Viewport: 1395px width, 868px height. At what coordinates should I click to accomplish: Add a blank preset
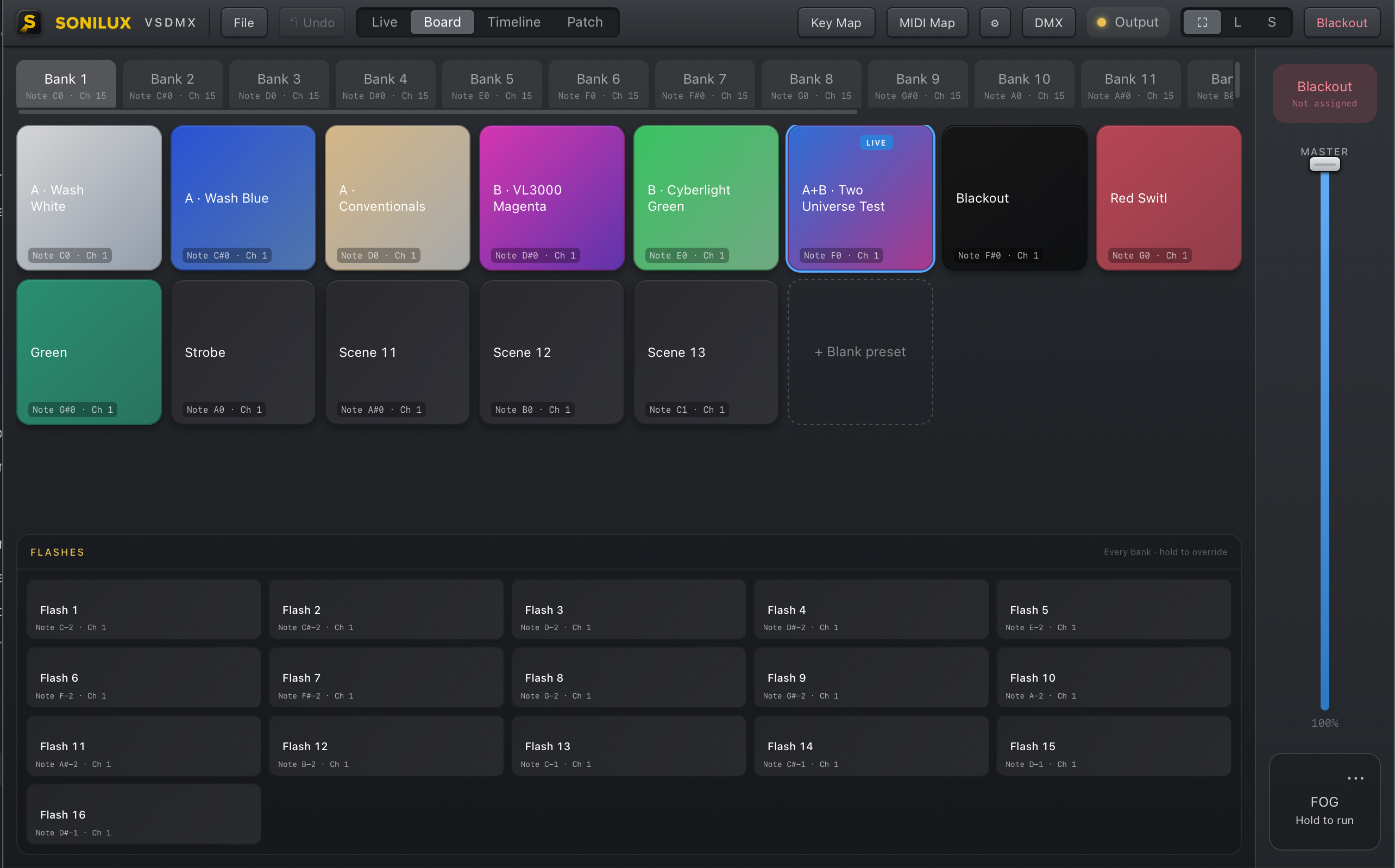pyautogui.click(x=860, y=353)
